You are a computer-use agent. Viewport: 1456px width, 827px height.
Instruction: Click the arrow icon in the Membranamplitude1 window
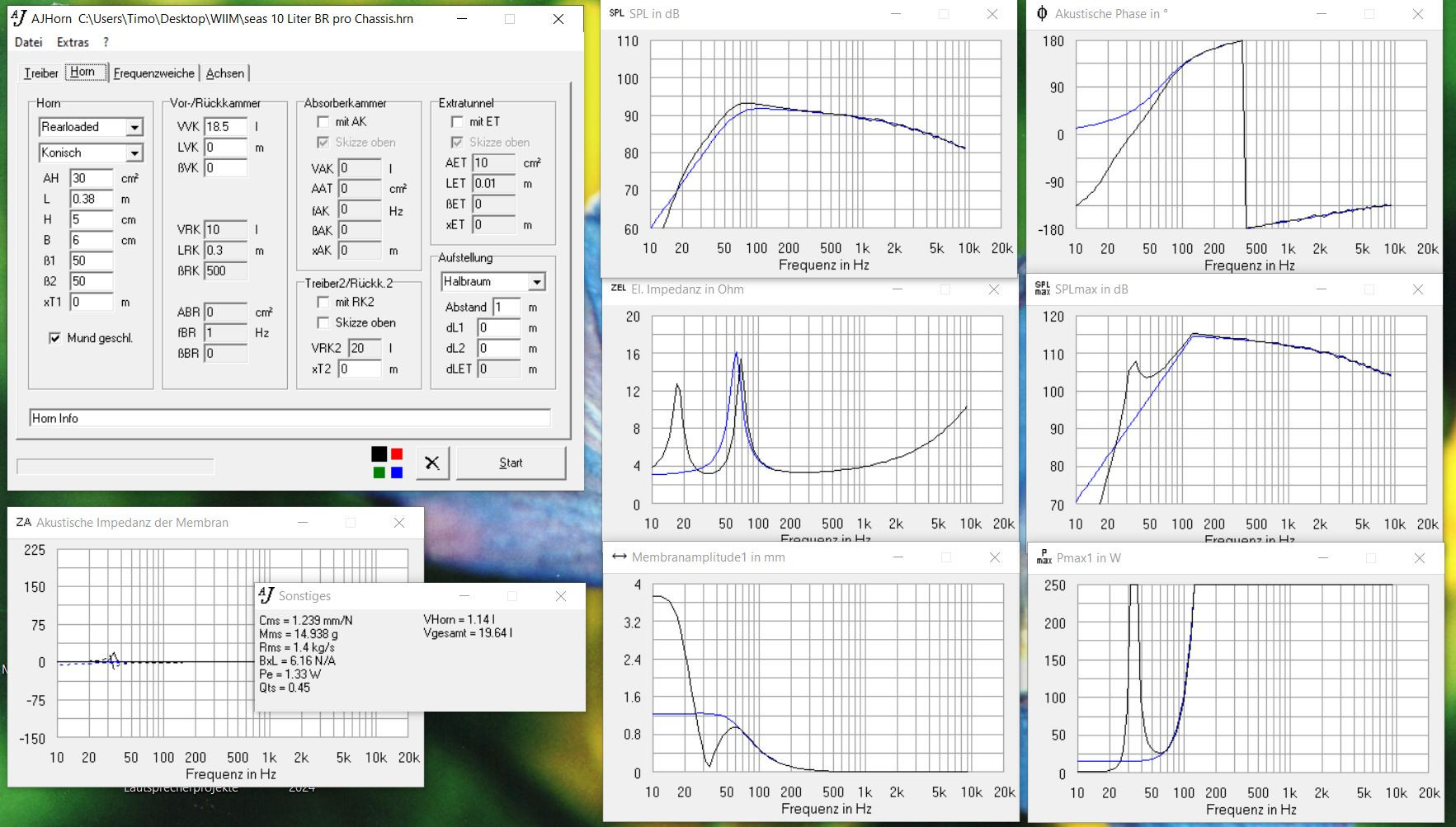(x=619, y=557)
